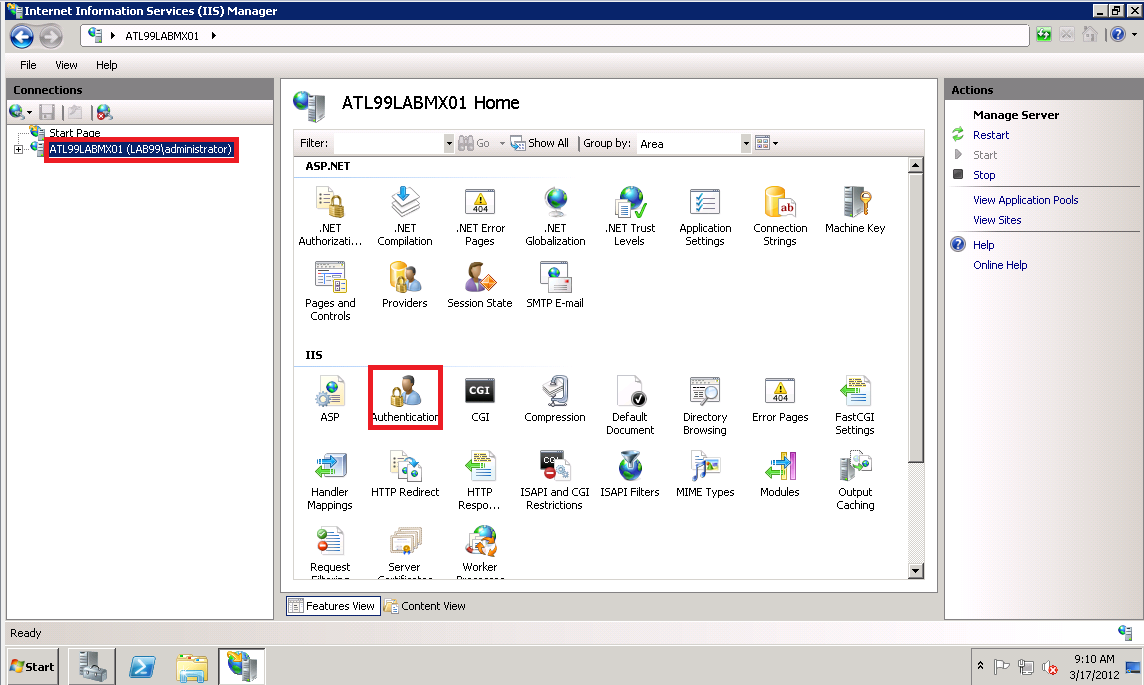
Task: Open ISAPI and CGI Restrictions feature
Action: 555,480
